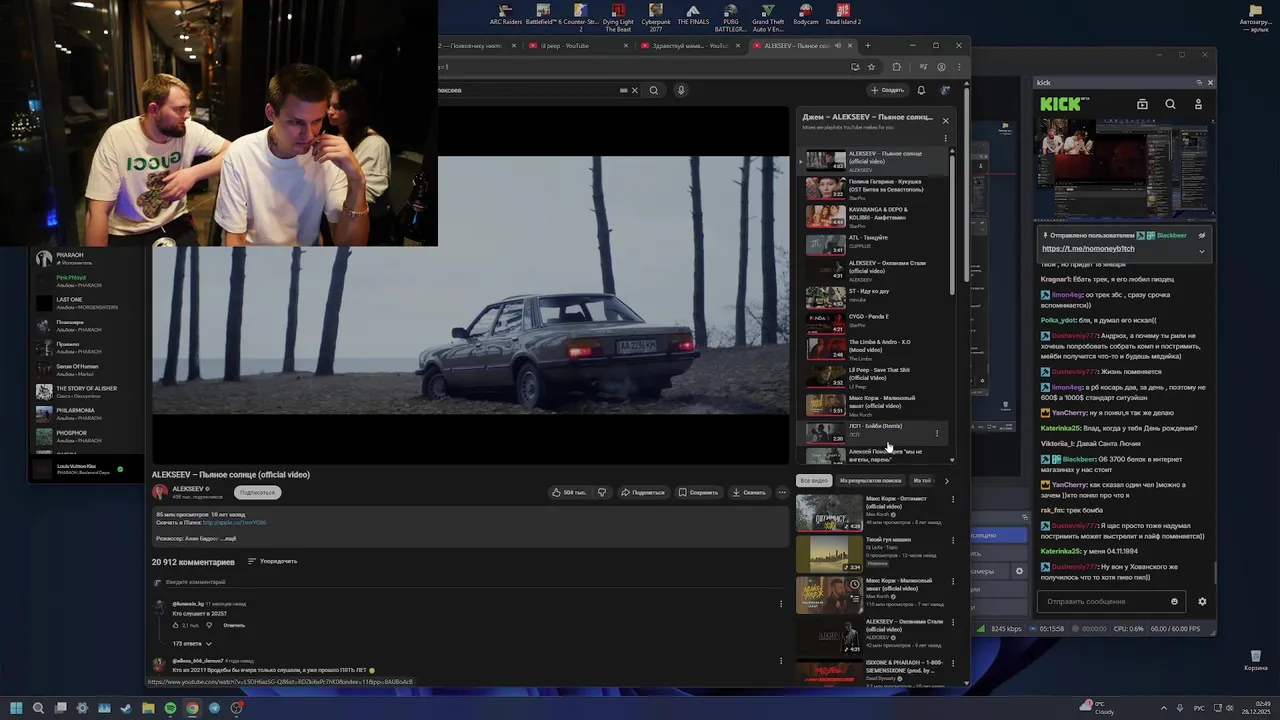Open the t.me/nomoneyb1tch link
1280x720 pixels.
[1088, 249]
